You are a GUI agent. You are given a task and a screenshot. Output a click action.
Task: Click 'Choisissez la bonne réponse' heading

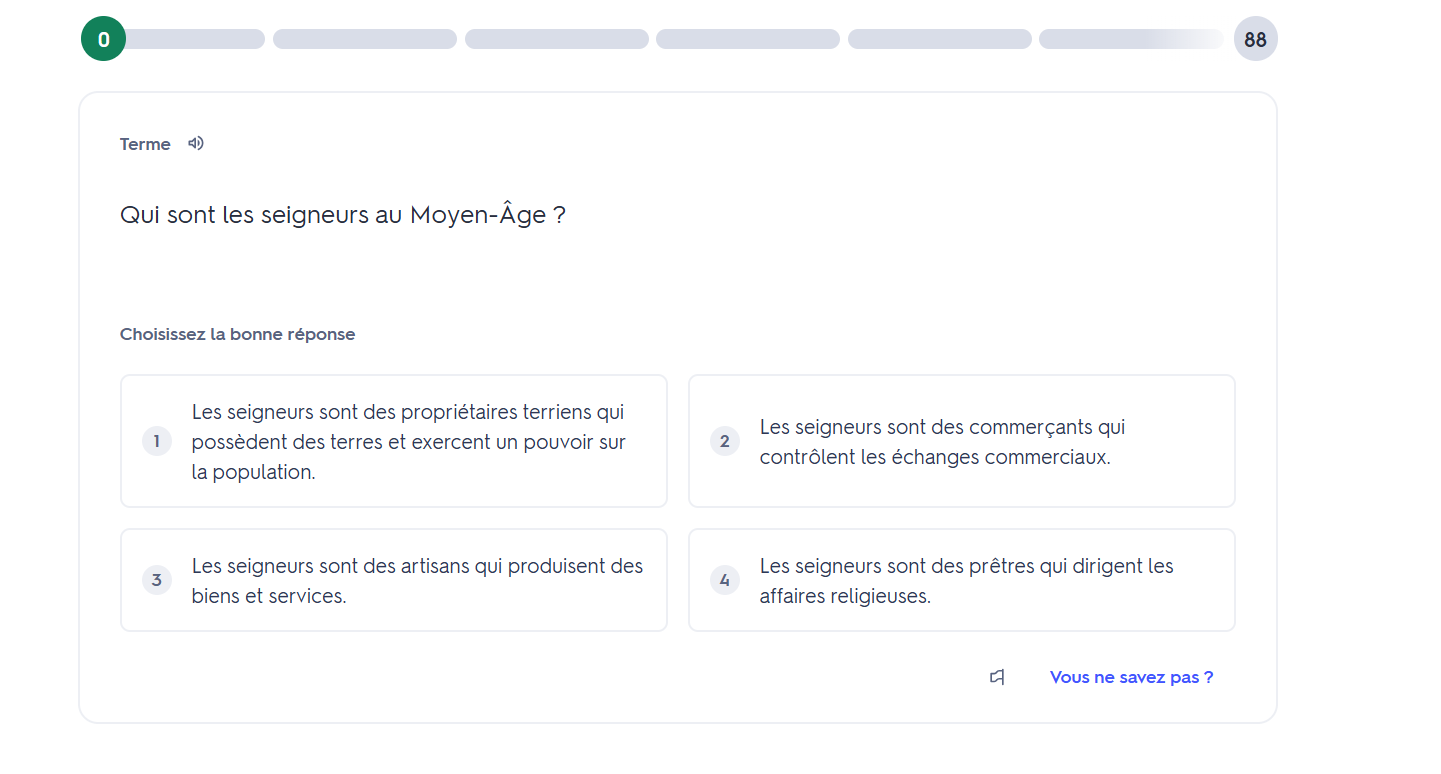[237, 334]
